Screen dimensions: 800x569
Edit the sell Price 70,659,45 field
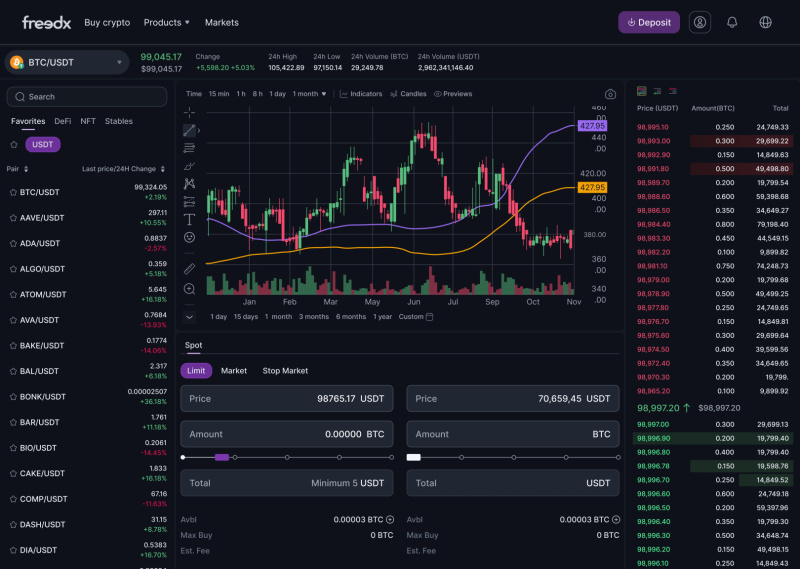513,399
